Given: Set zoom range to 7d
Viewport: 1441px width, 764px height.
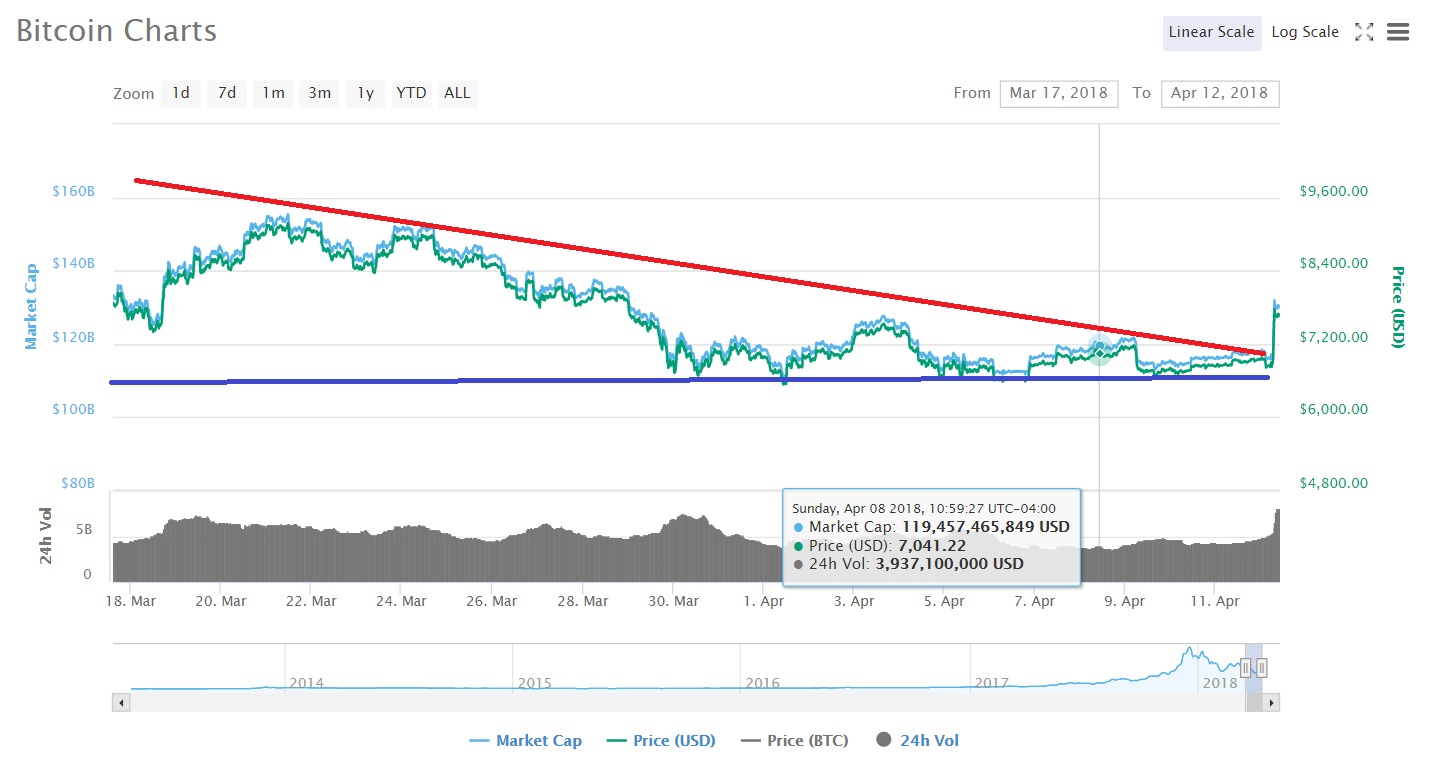Looking at the screenshot, I should (227, 93).
